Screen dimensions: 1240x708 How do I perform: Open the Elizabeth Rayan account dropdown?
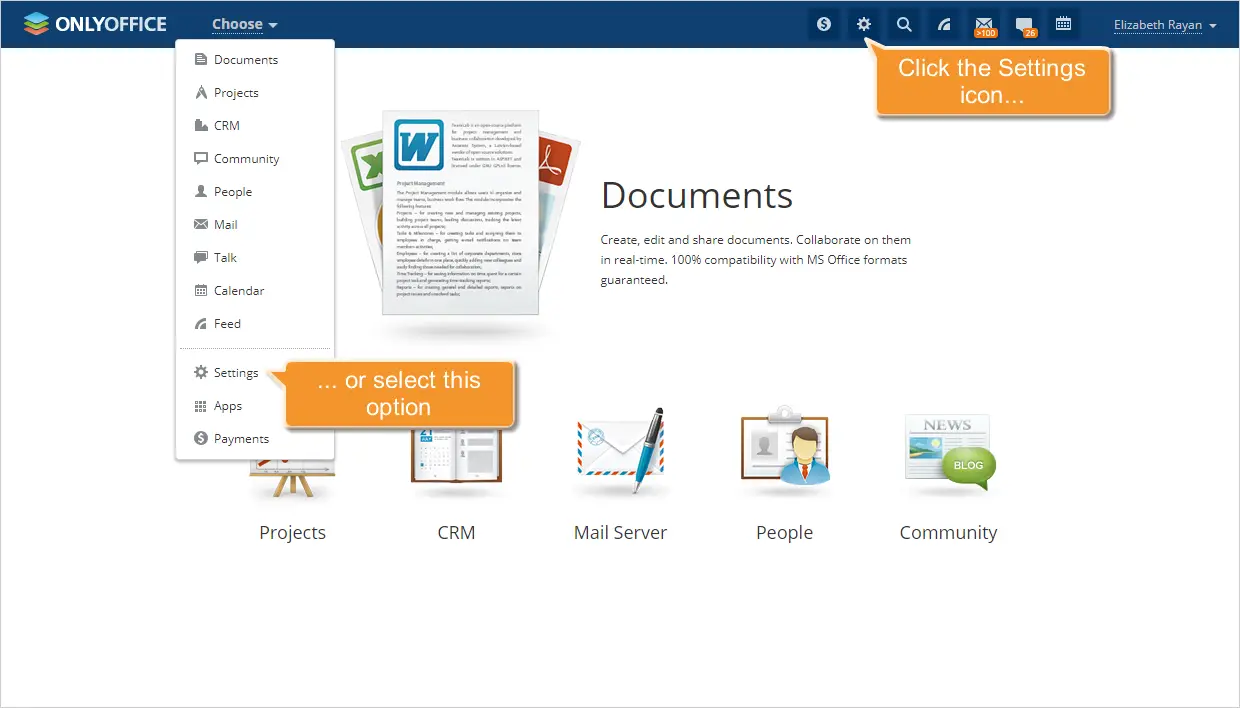click(1163, 25)
